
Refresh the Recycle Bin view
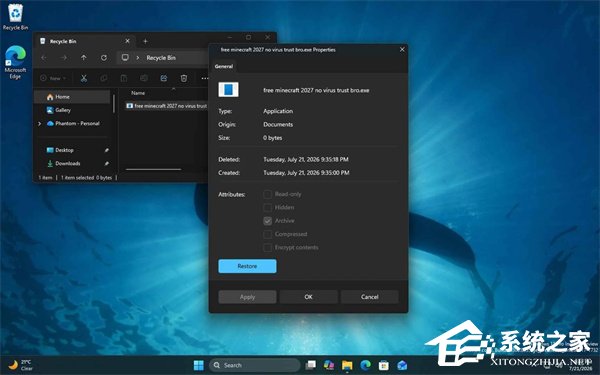[104, 58]
